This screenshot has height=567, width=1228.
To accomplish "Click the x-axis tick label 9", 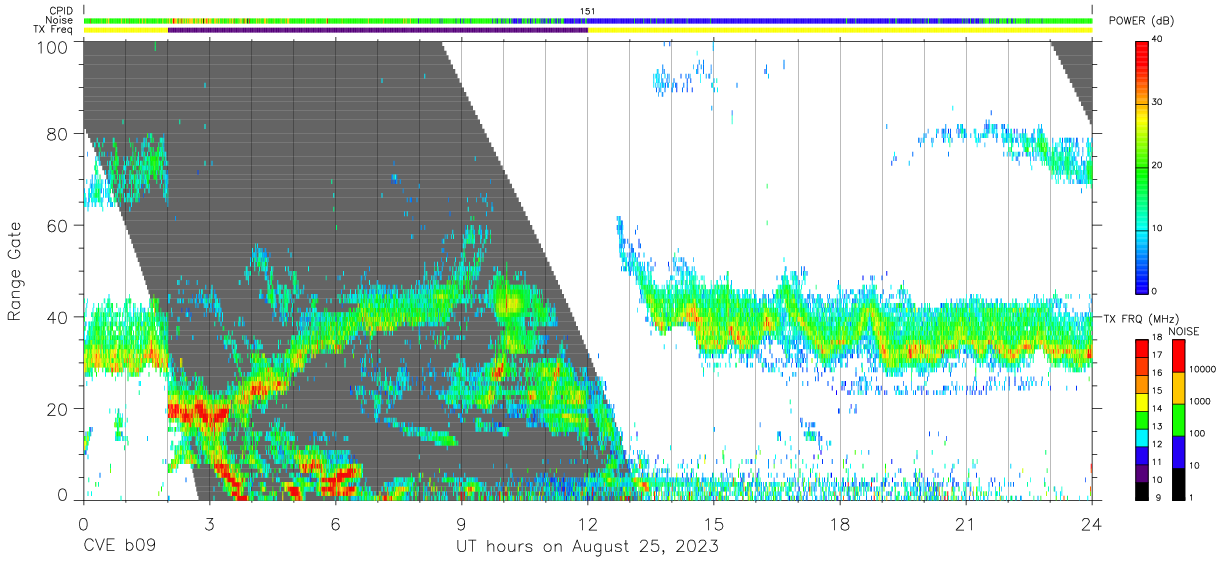I will 461,524.
